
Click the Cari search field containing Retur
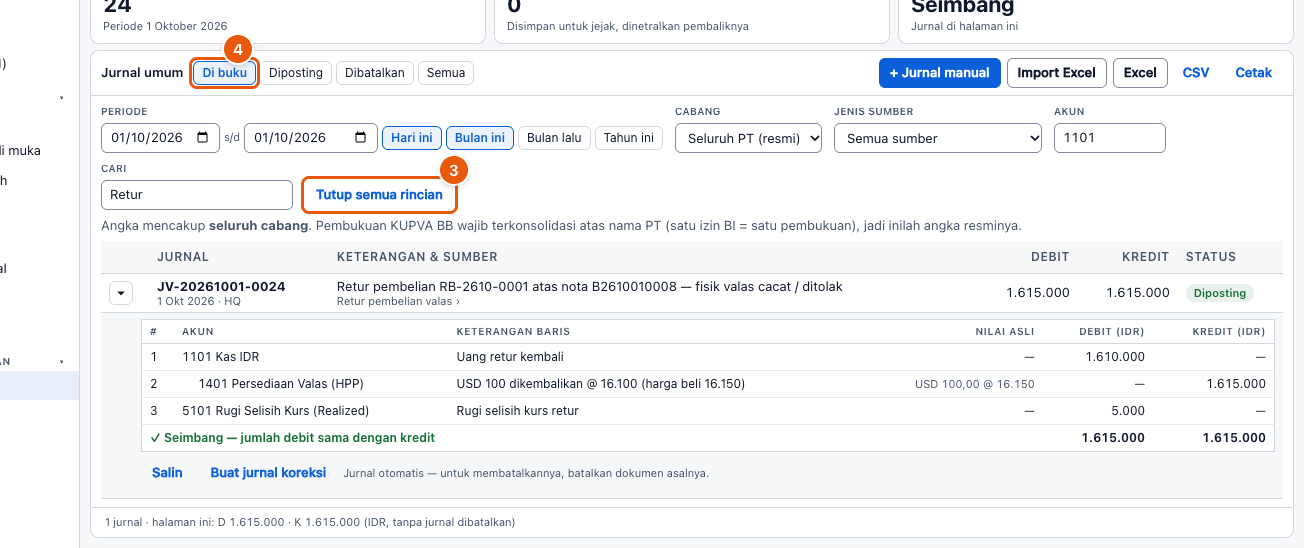(196, 195)
